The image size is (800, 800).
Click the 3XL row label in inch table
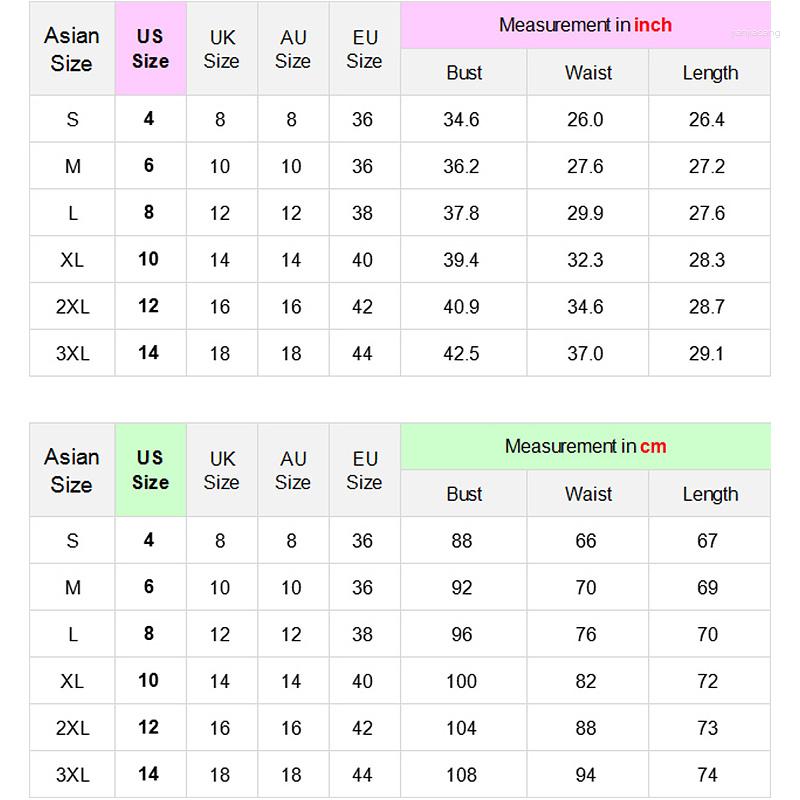point(72,353)
